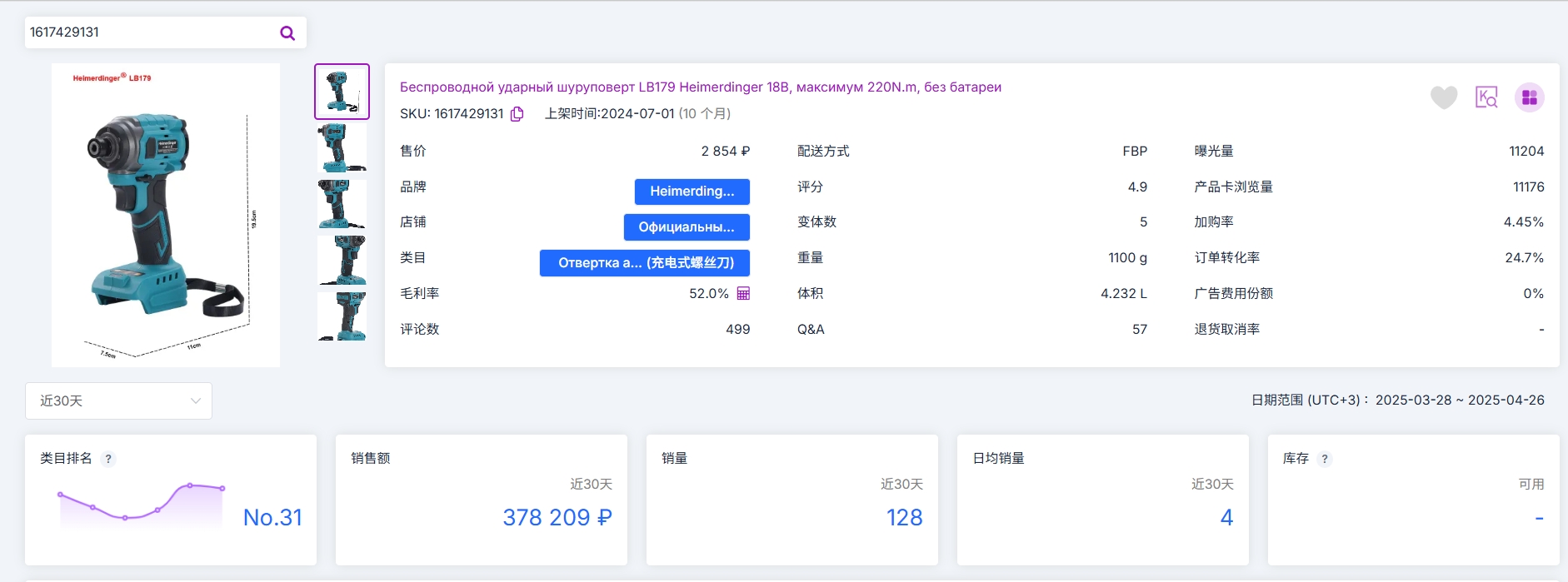Click the rating value 4.9

tap(1137, 187)
